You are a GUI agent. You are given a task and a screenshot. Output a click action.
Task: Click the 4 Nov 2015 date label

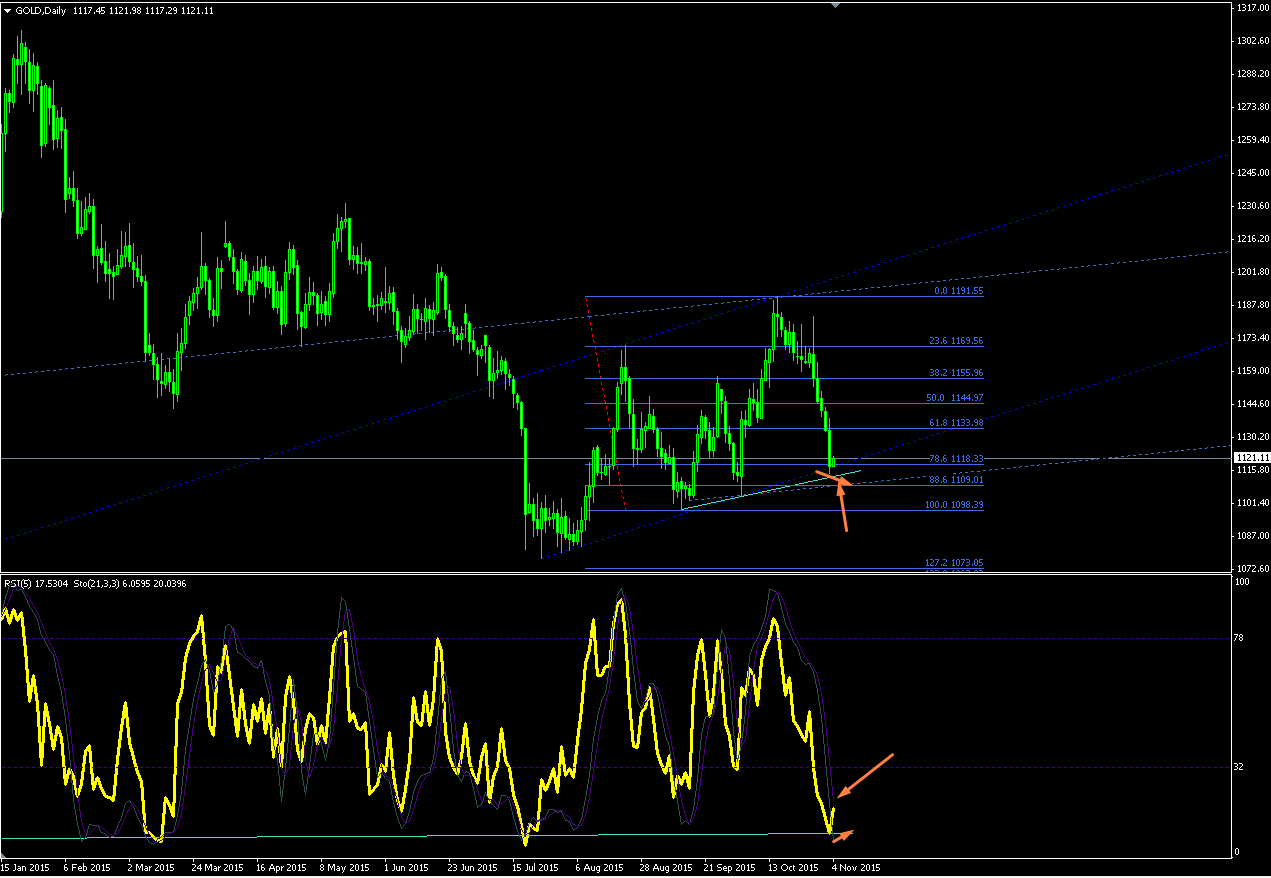pyautogui.click(x=856, y=867)
